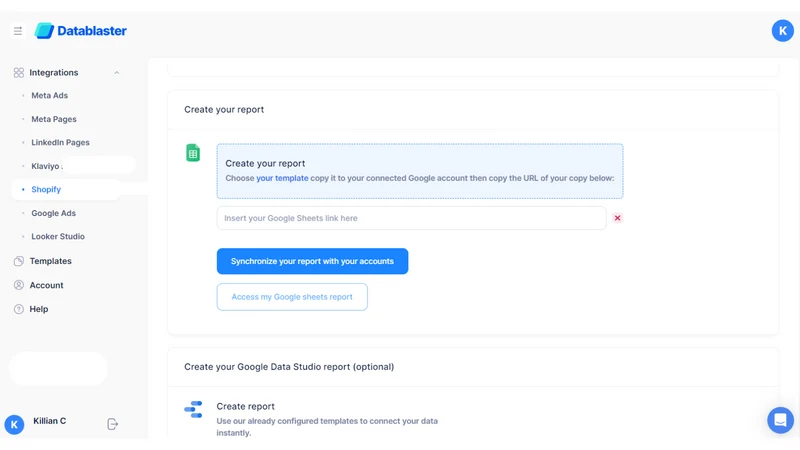
Task: Click the Data Studio report icon
Action: [x=193, y=409]
